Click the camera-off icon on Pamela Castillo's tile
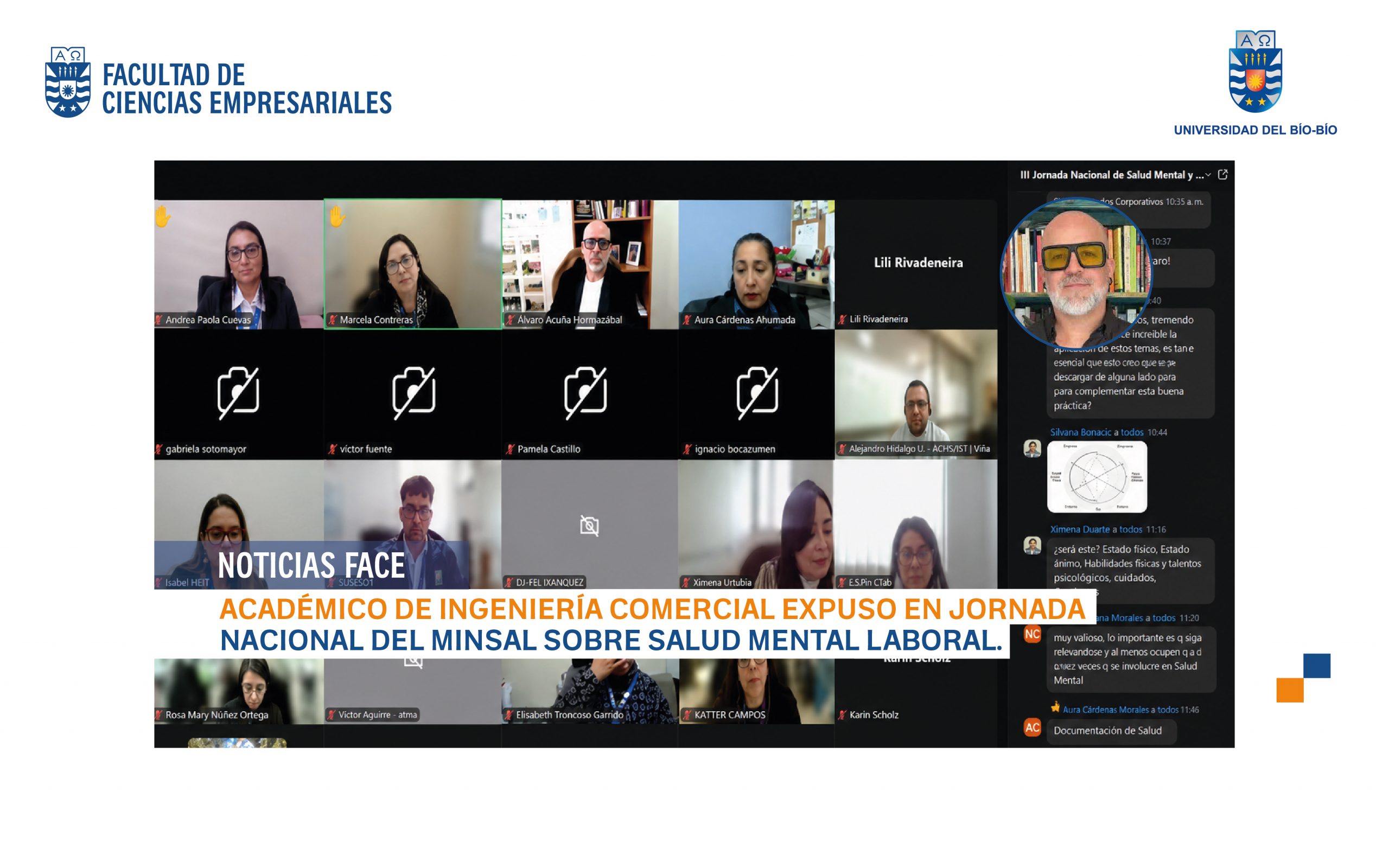 point(585,393)
